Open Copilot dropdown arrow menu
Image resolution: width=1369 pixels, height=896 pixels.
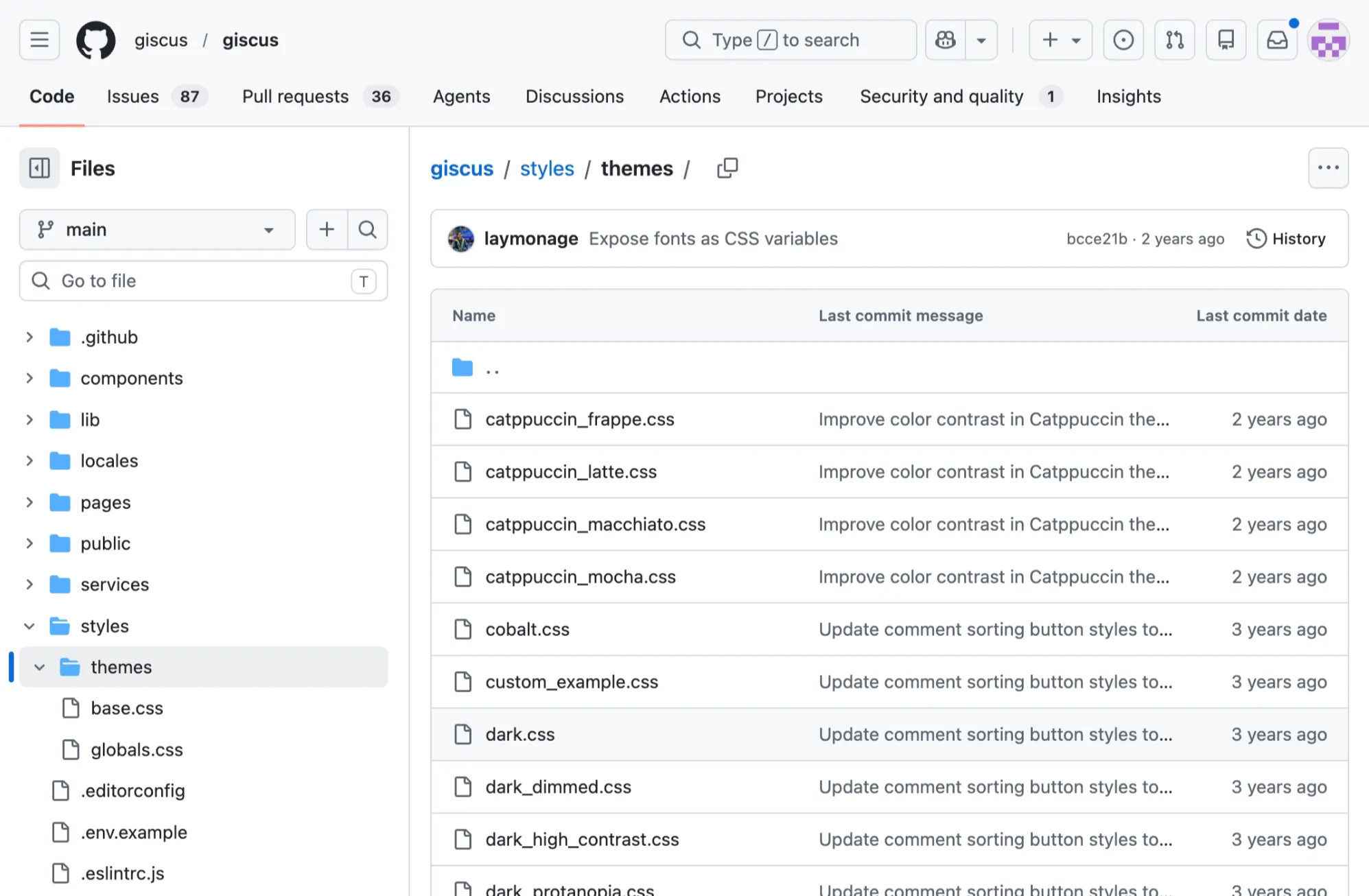[981, 40]
